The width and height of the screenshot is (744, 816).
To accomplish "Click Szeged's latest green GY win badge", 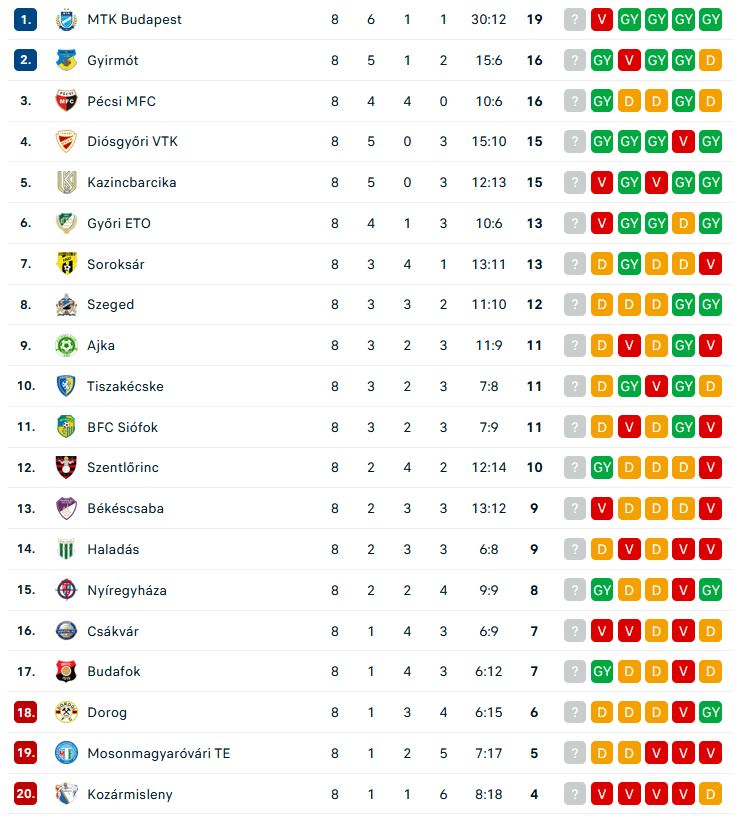I will [683, 304].
